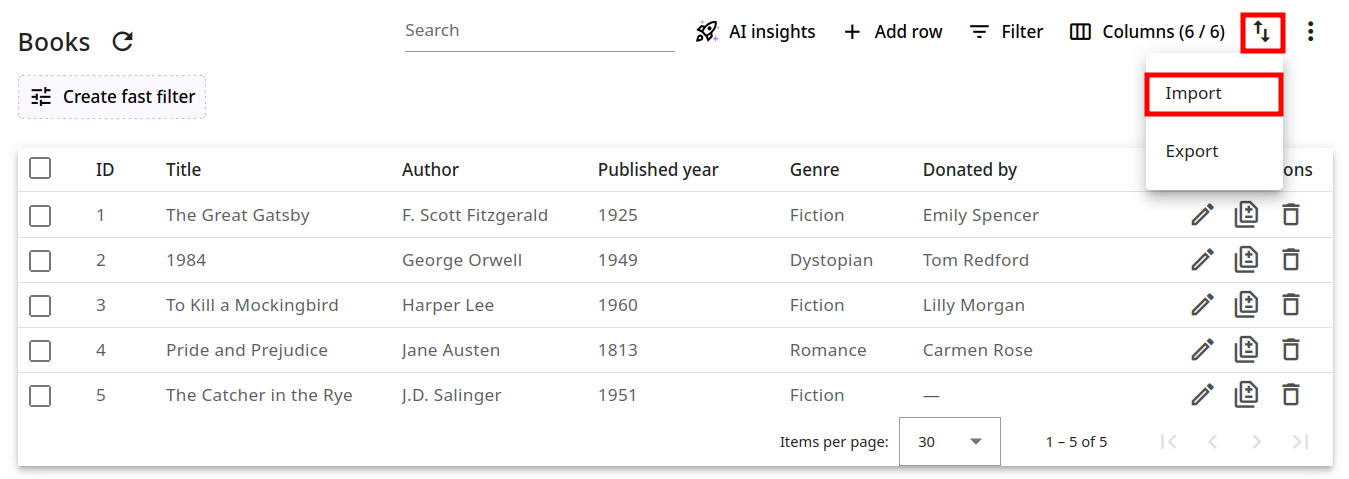Choose Import from the dropdown menu
The image size is (1349, 479).
[x=1213, y=94]
